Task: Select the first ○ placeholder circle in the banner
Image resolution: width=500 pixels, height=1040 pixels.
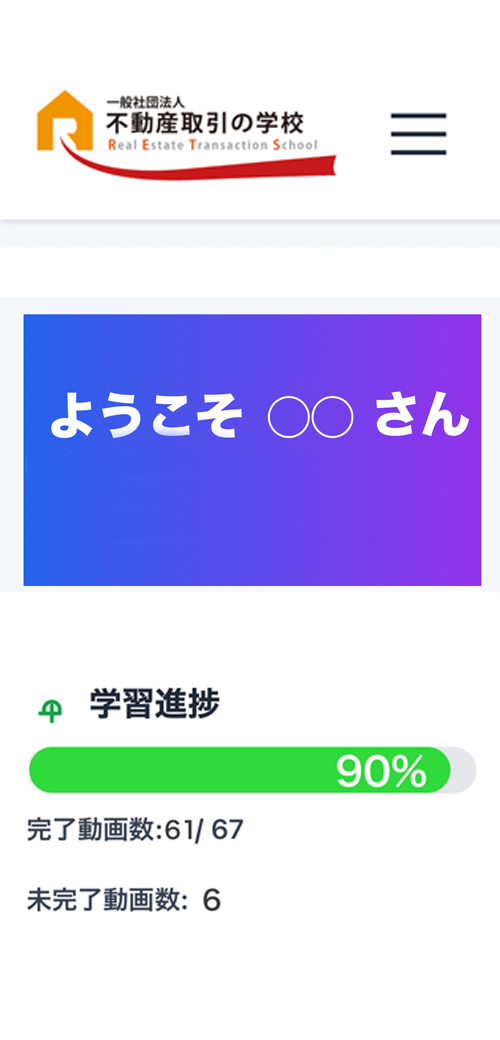Action: click(288, 419)
